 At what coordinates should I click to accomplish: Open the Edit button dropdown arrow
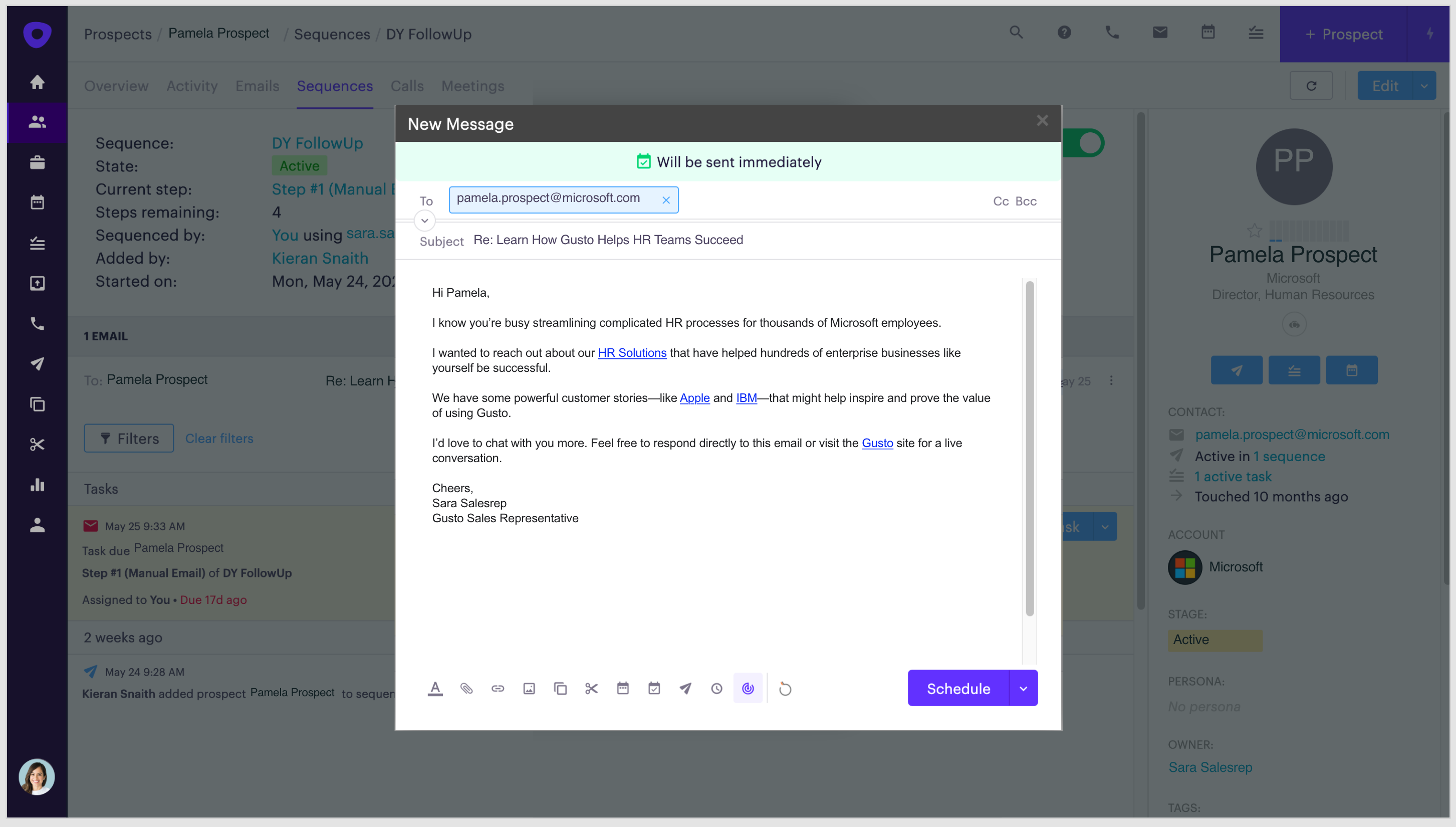[x=1424, y=86]
